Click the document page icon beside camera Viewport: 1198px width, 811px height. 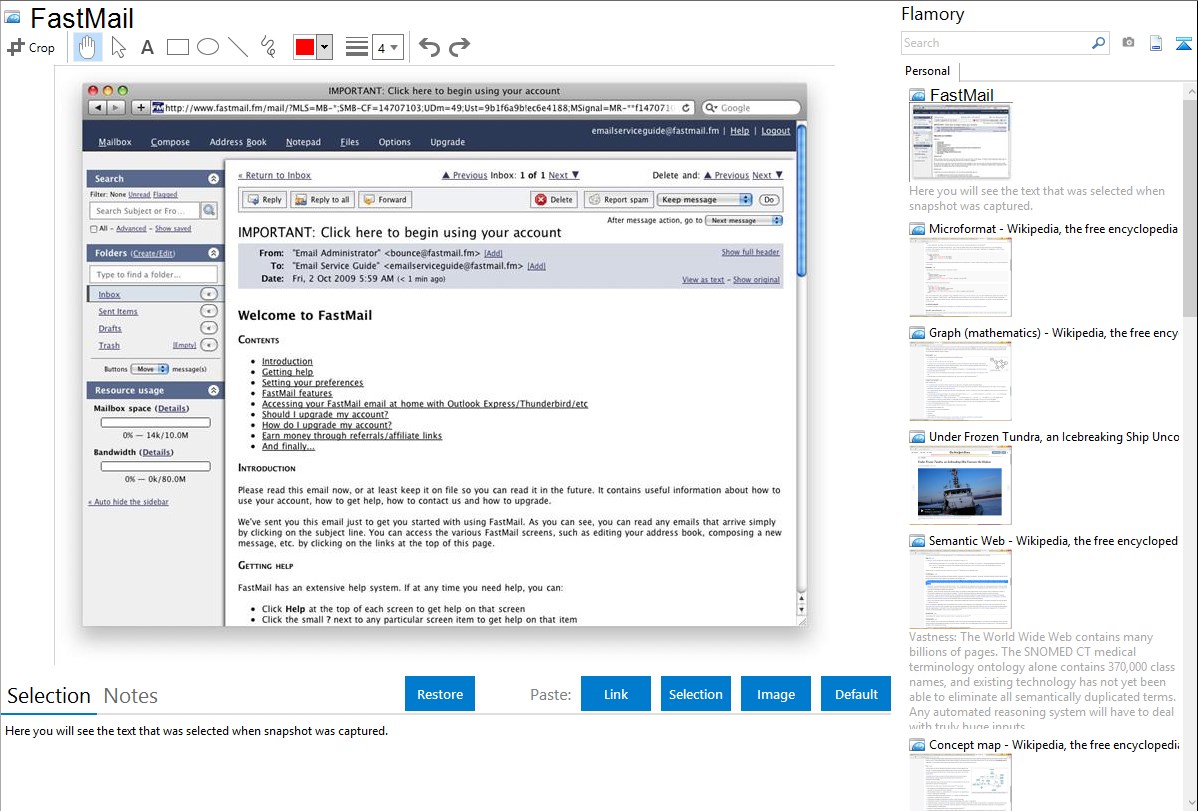point(1156,43)
